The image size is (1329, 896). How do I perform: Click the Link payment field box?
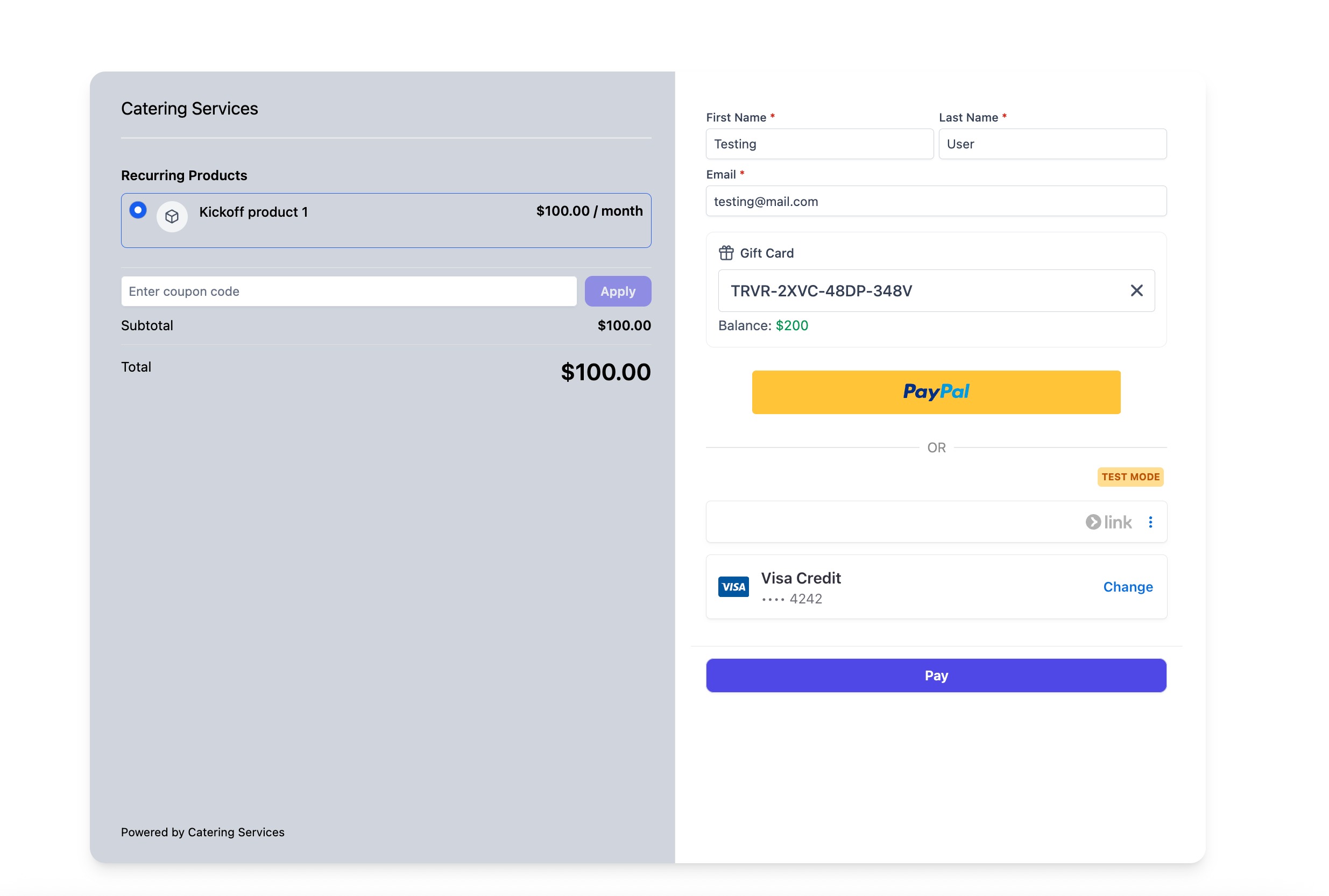(892, 522)
